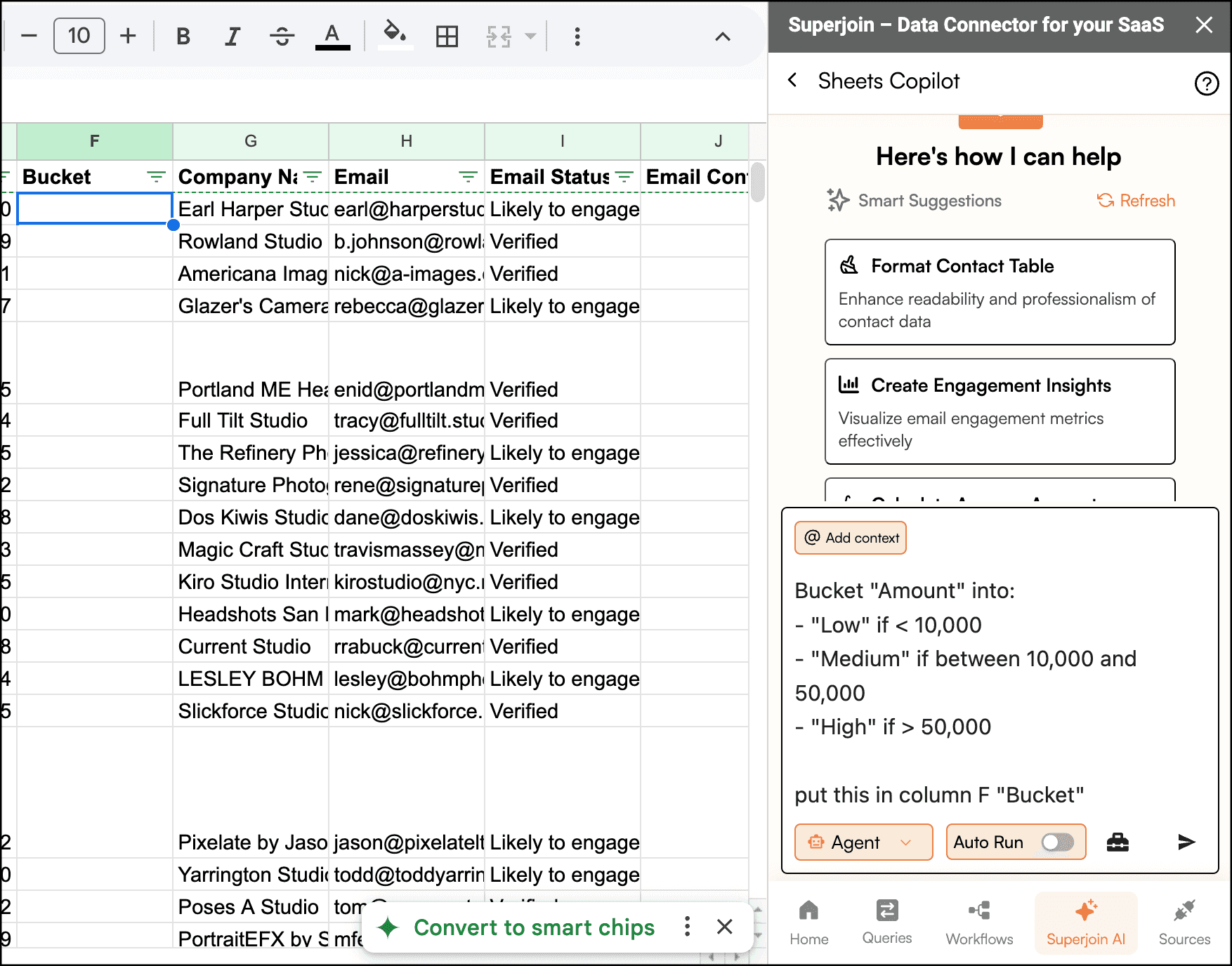The height and width of the screenshot is (966, 1232).
Task: Open the toolbox icon in prompt box
Action: click(x=1118, y=842)
